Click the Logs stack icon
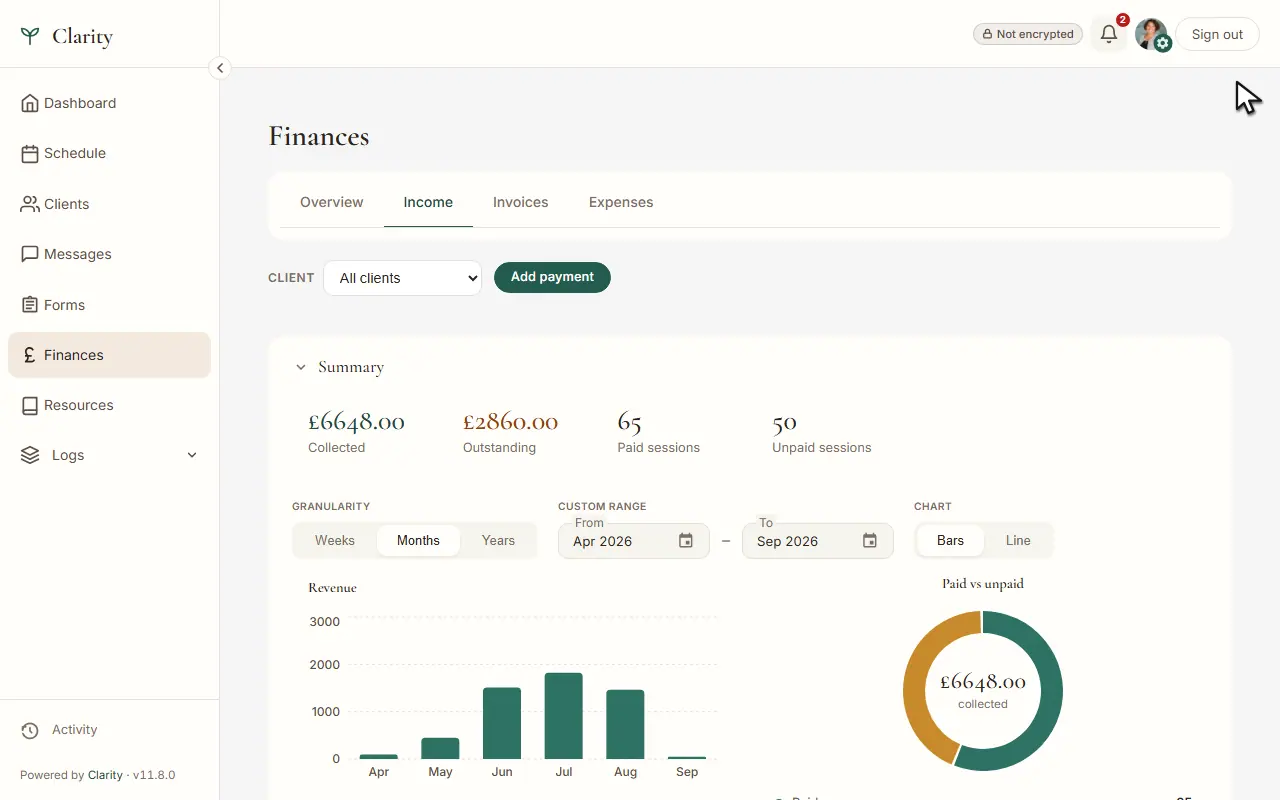 (31, 455)
